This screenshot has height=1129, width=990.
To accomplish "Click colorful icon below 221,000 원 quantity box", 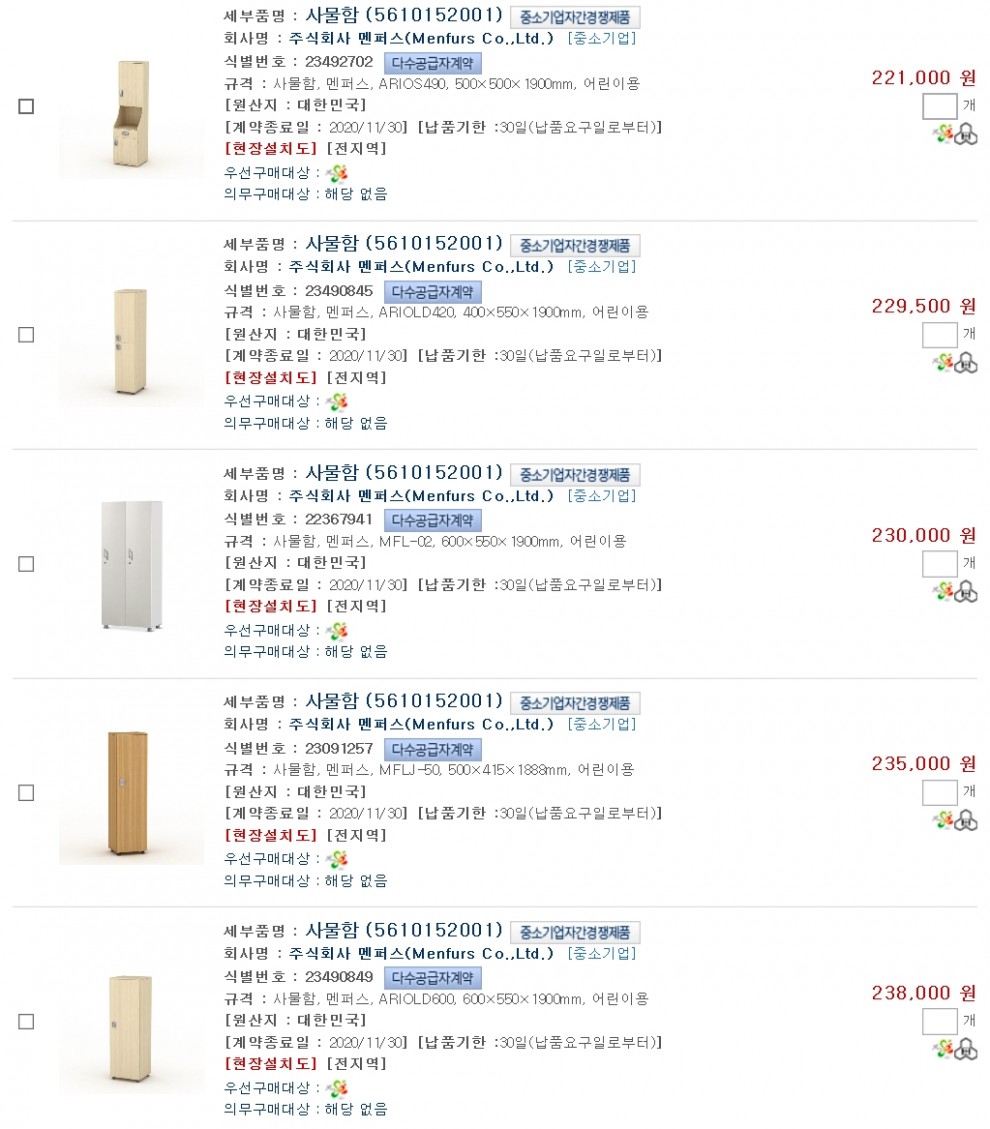I will 943,134.
